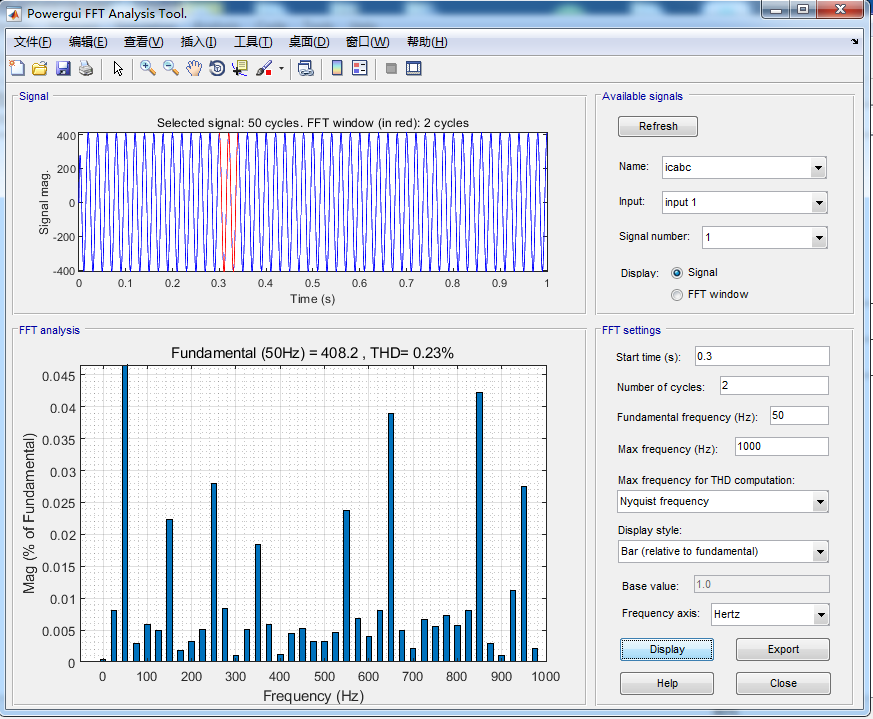Enable the Data Cursor tool
Screen dimensions: 873x719
click(240, 69)
